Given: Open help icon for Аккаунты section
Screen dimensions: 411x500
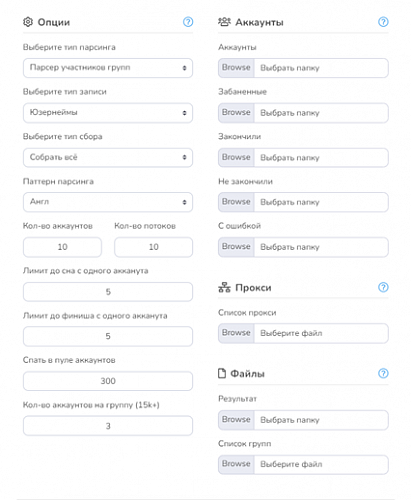Looking at the screenshot, I should 383,22.
